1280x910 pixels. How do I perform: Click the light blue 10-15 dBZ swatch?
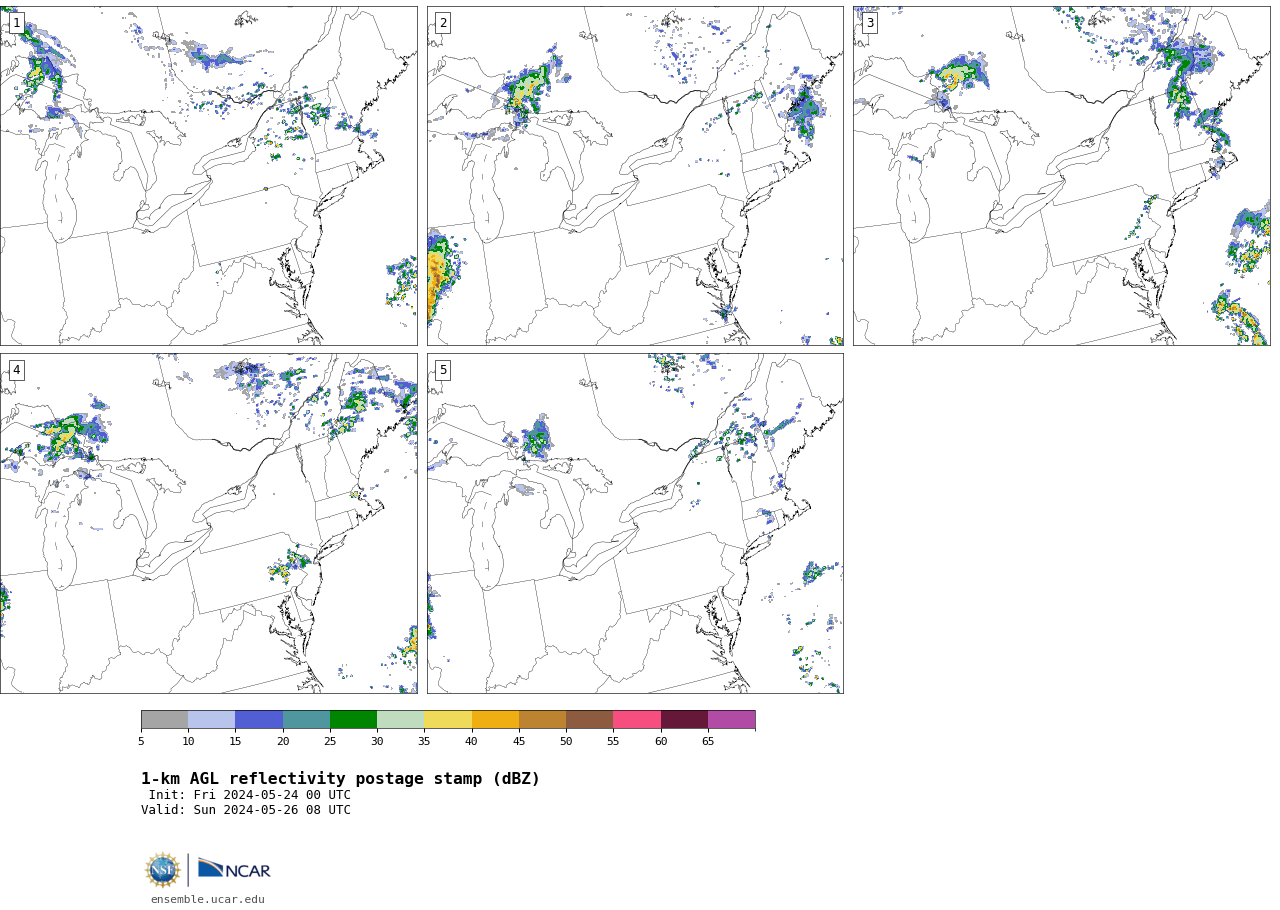click(x=211, y=720)
